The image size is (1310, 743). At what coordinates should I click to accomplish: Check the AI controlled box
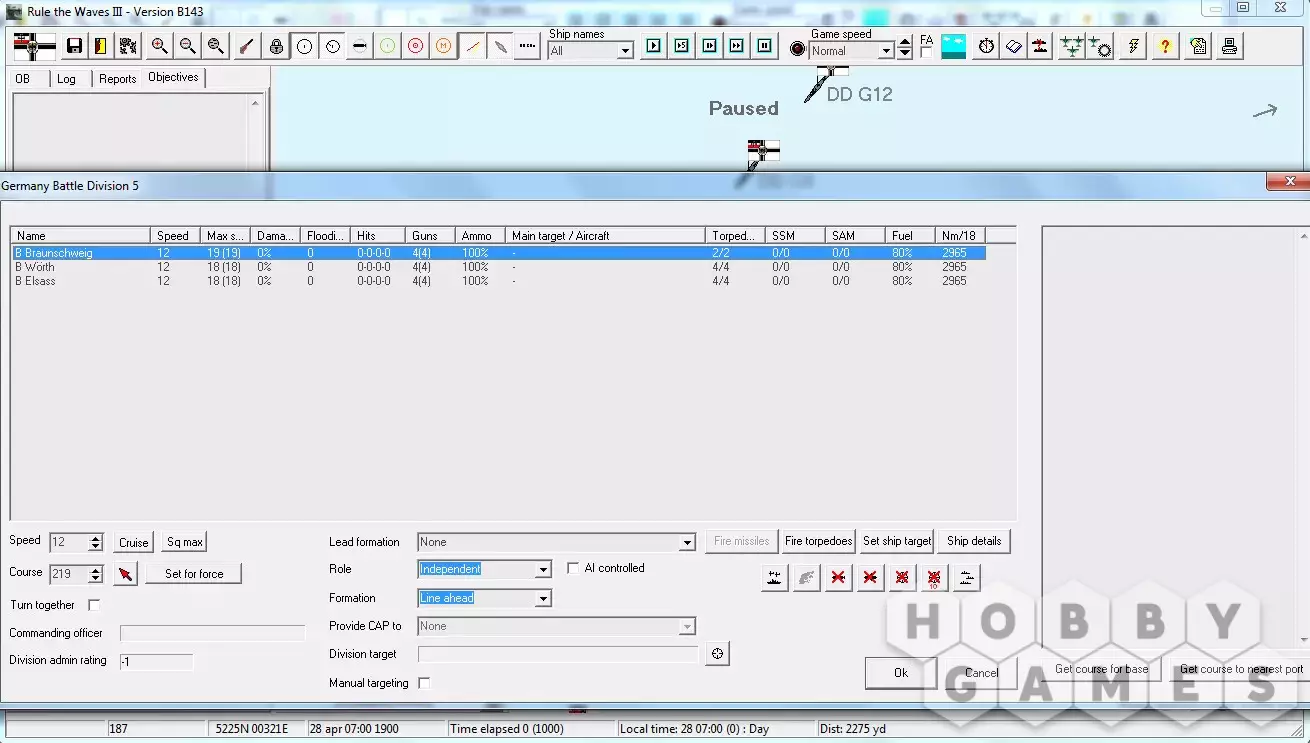[x=573, y=568]
